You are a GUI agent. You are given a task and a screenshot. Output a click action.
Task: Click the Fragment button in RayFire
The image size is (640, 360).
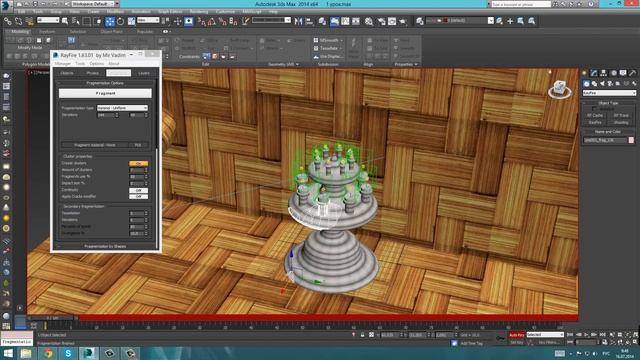(105, 93)
